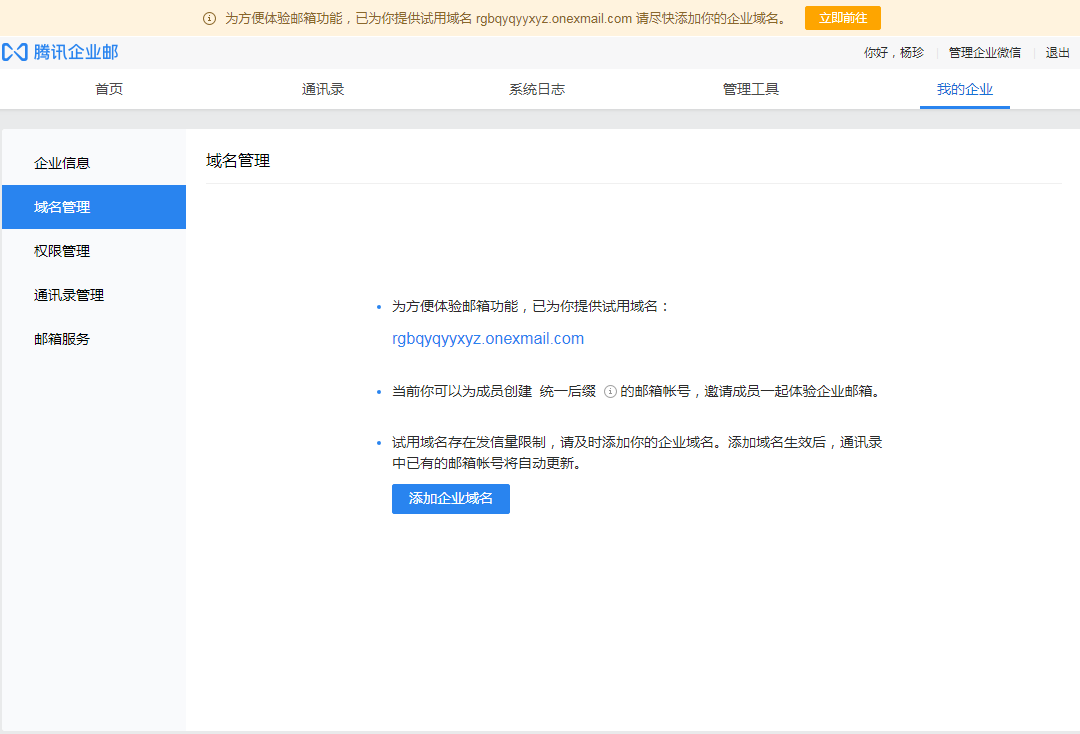Click the 立即前往 orange button
The image size is (1080, 734).
coord(842,19)
